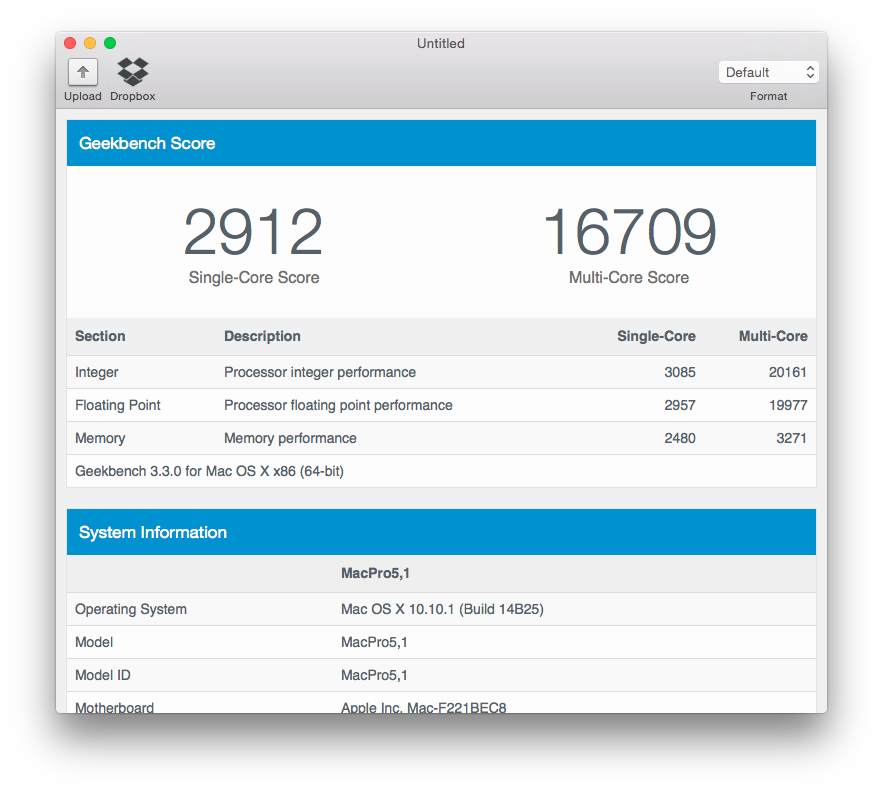Click 'Processor integer performance' description

tap(320, 372)
